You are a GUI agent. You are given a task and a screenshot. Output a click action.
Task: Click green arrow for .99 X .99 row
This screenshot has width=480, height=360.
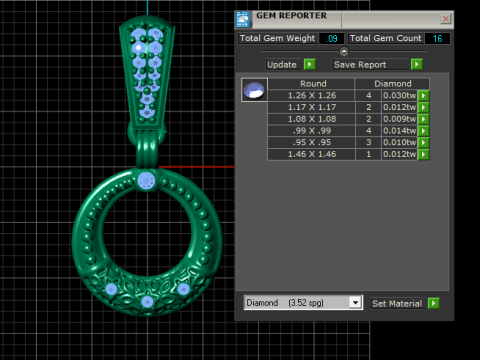tap(423, 131)
